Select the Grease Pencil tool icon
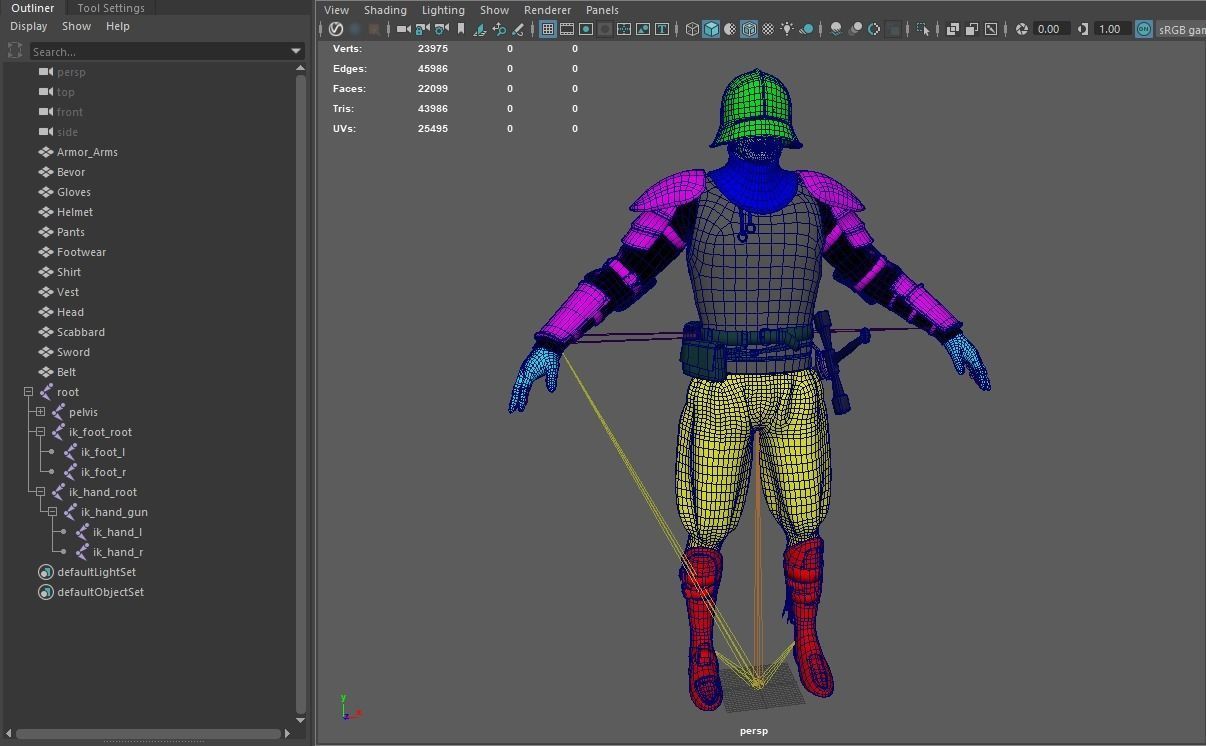 point(517,29)
